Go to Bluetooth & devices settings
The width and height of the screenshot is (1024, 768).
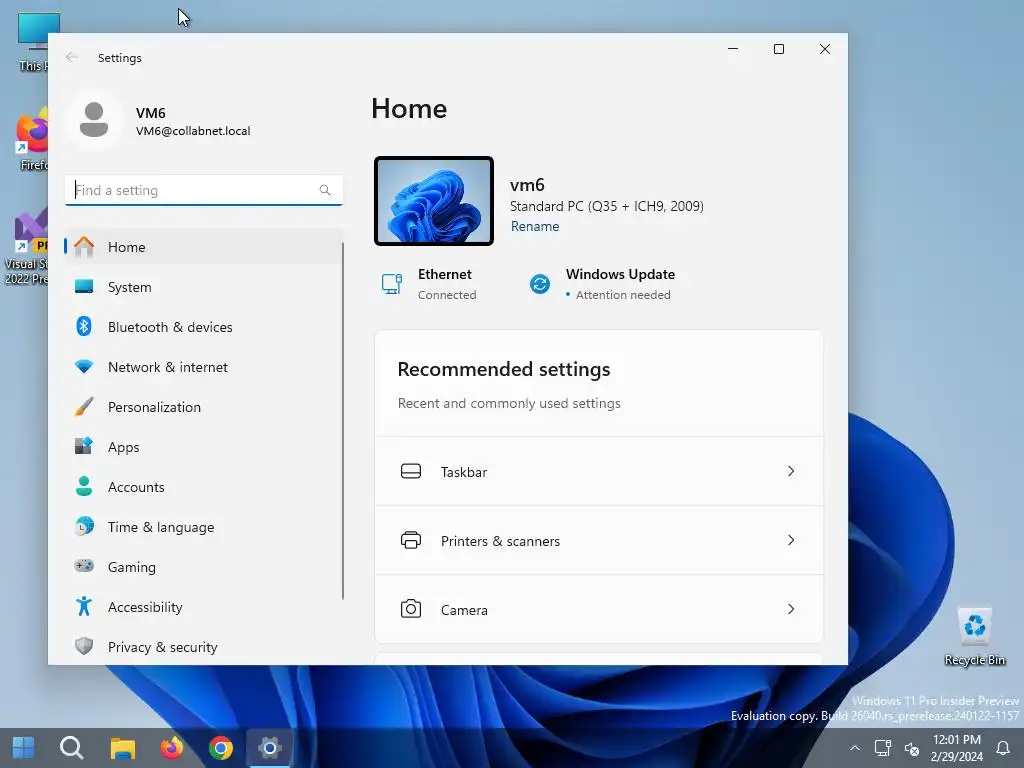coord(203,327)
